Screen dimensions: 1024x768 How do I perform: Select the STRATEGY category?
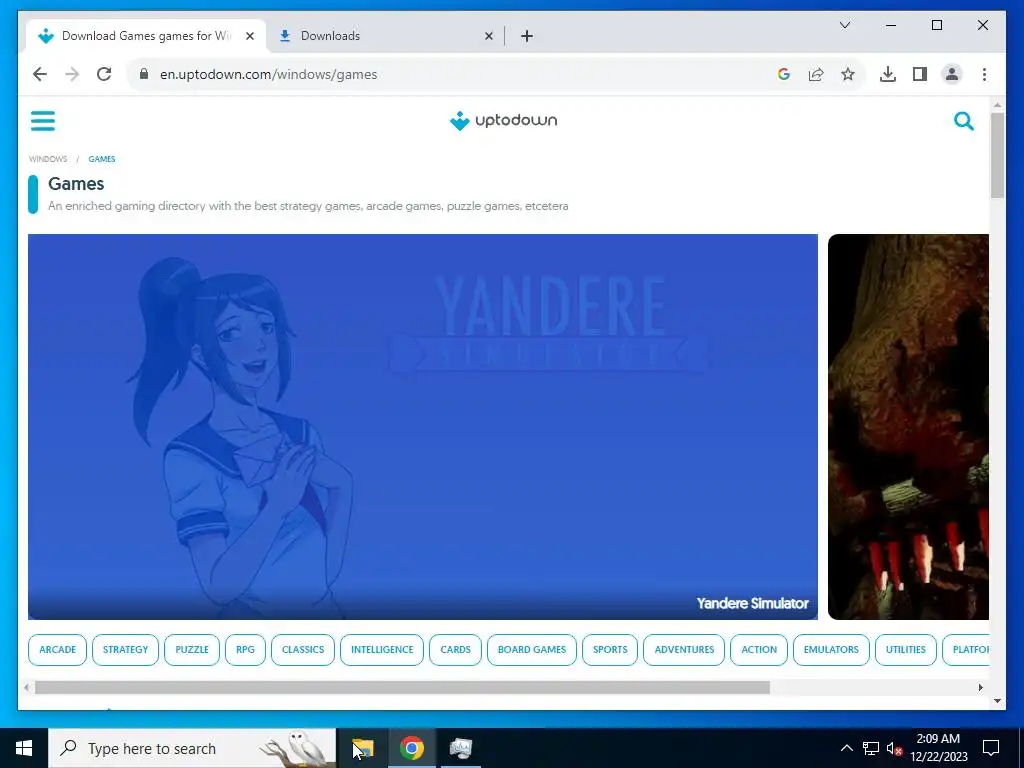click(125, 650)
